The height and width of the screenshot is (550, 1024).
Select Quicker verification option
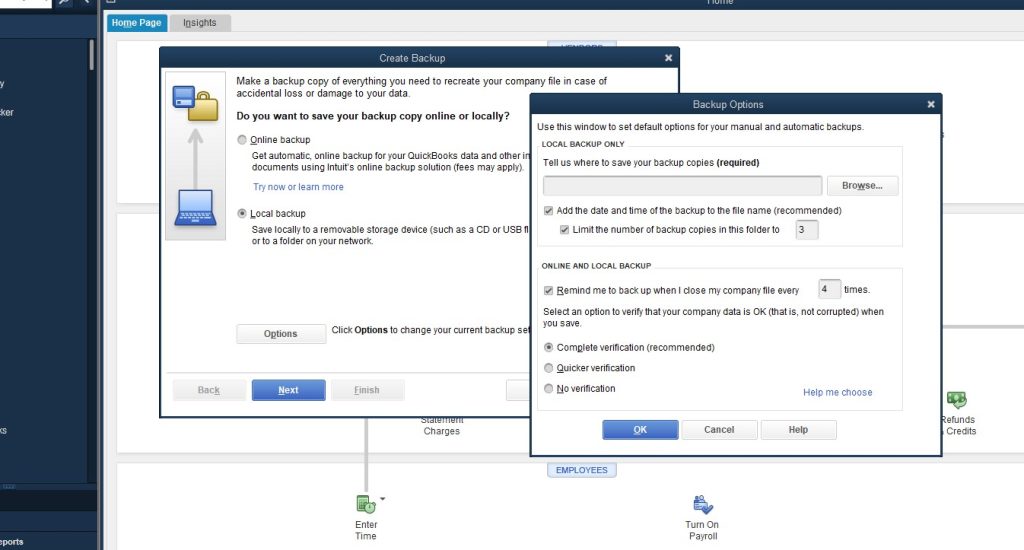(549, 368)
